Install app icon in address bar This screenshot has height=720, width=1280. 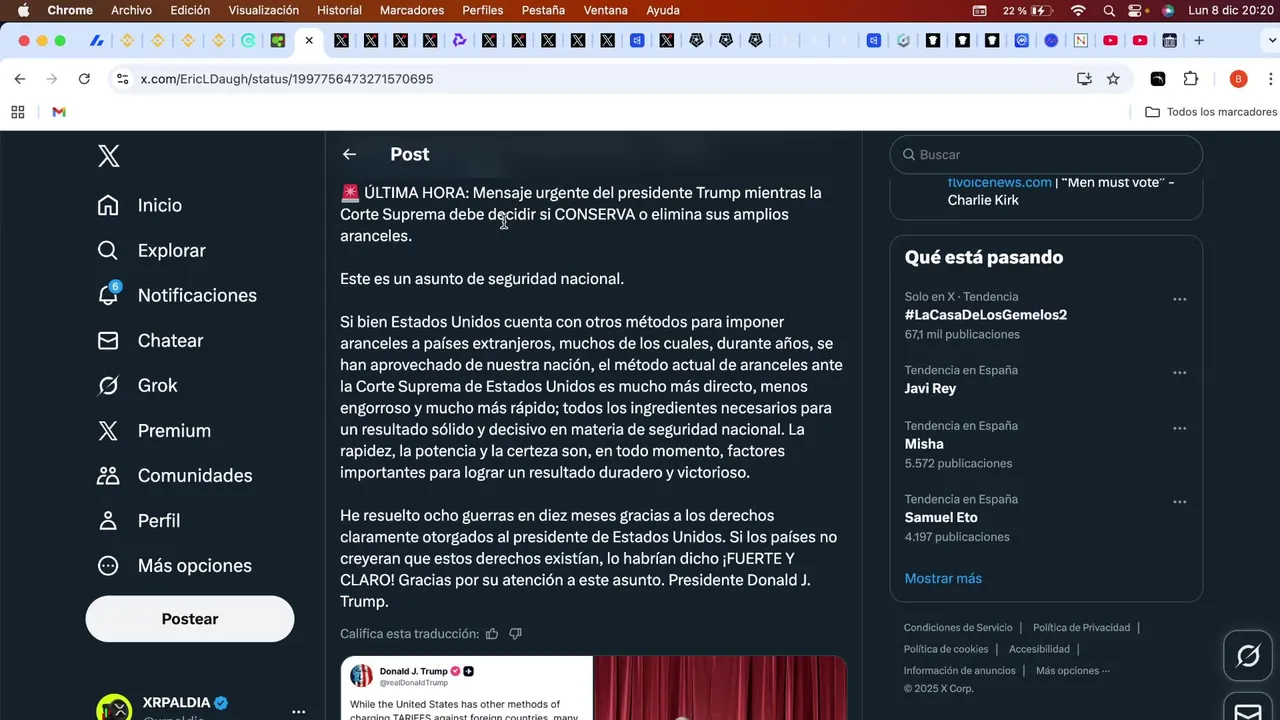1084,79
